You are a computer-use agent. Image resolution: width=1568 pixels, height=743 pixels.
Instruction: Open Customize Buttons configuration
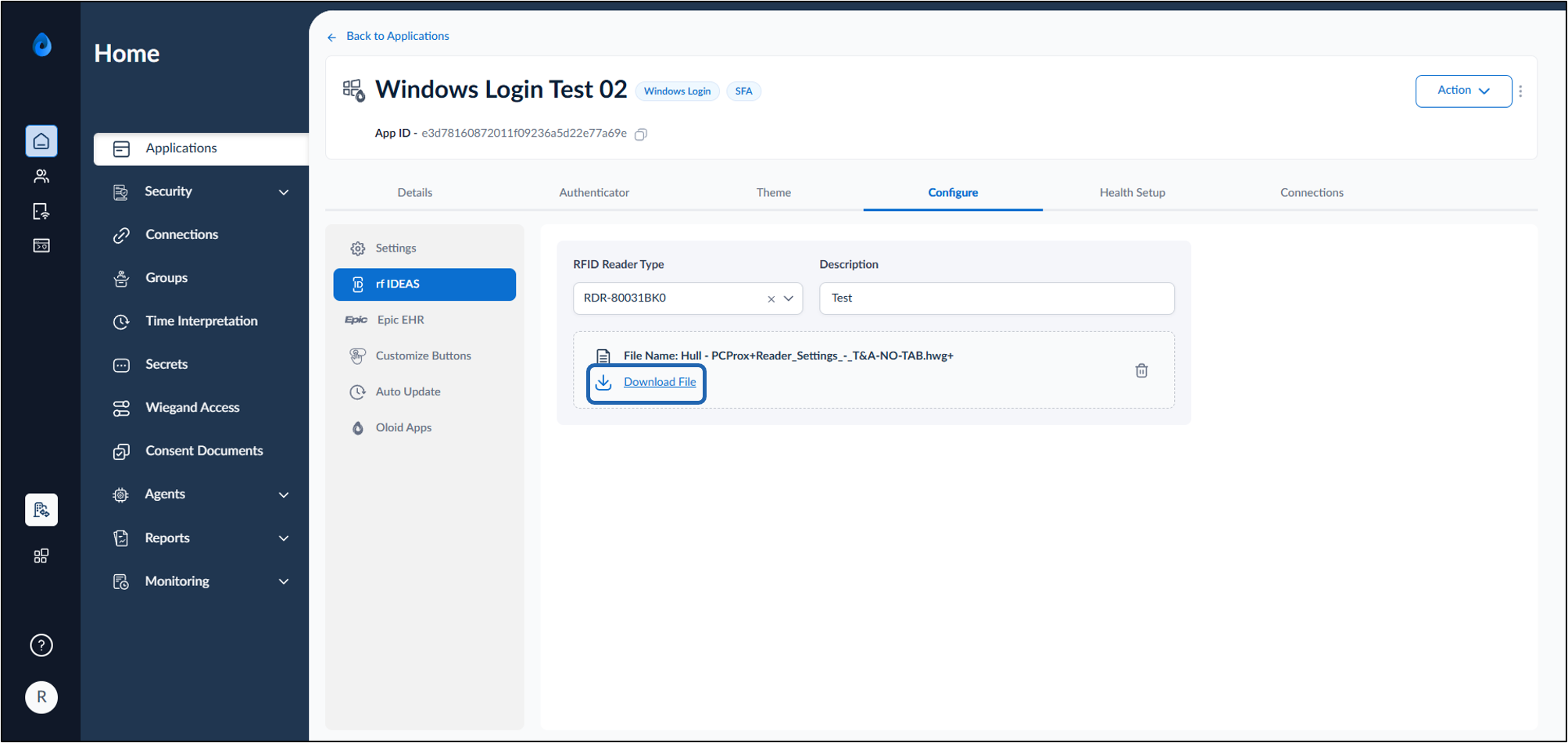click(x=424, y=356)
